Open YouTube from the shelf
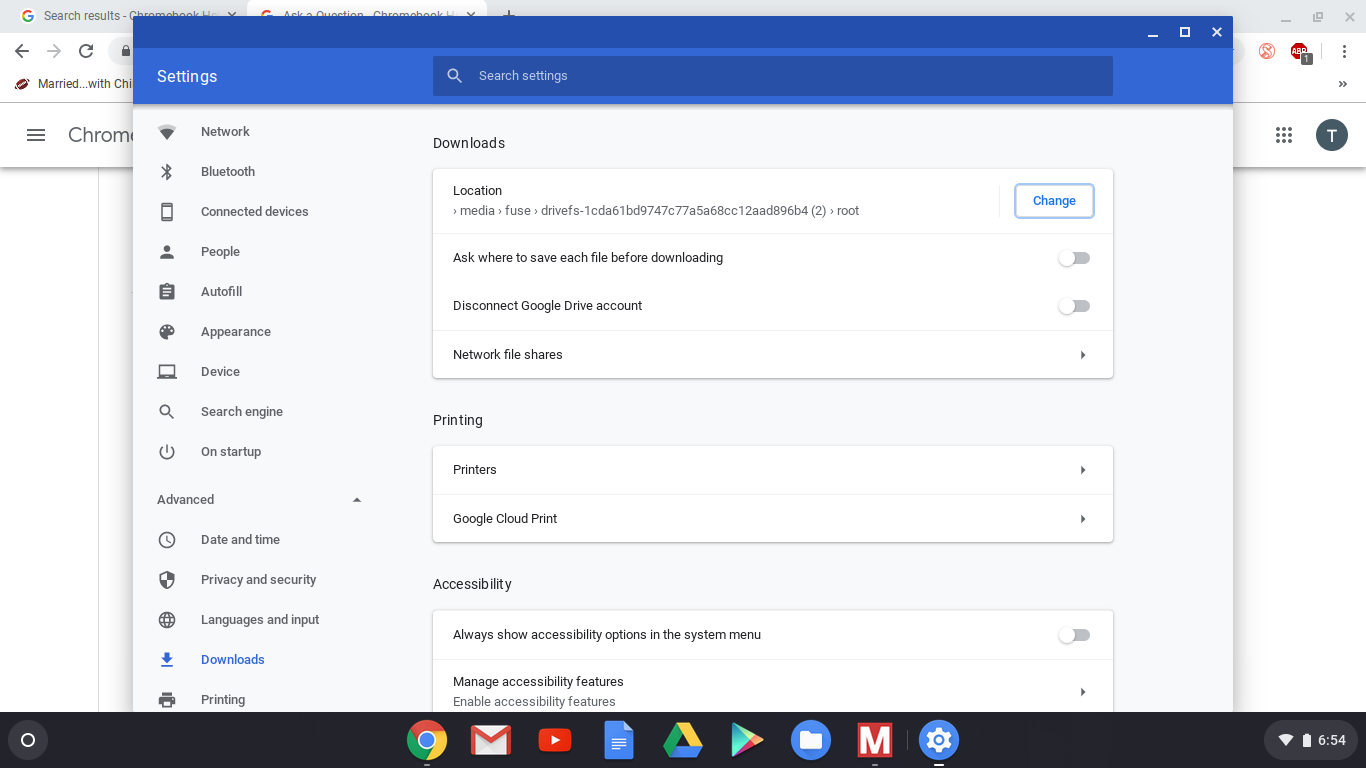The height and width of the screenshot is (768, 1366). 554,740
